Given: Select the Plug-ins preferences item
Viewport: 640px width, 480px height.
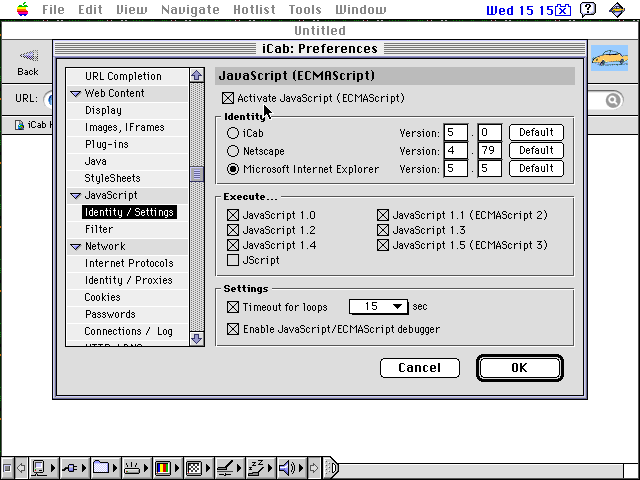Looking at the screenshot, I should (107, 144).
